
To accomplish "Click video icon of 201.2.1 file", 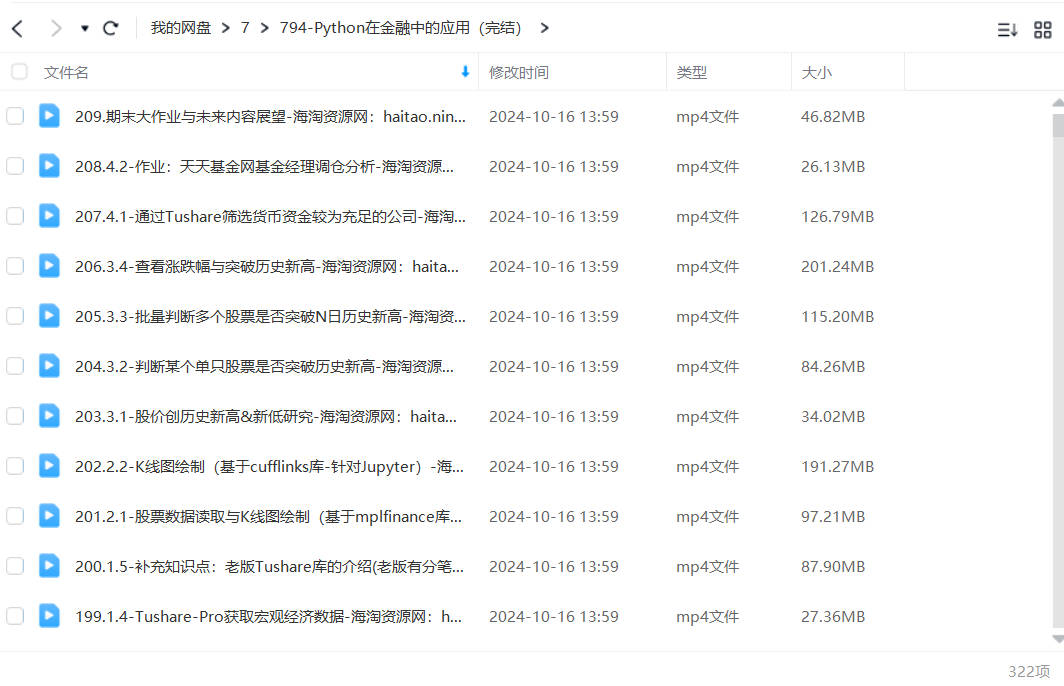I will point(49,516).
